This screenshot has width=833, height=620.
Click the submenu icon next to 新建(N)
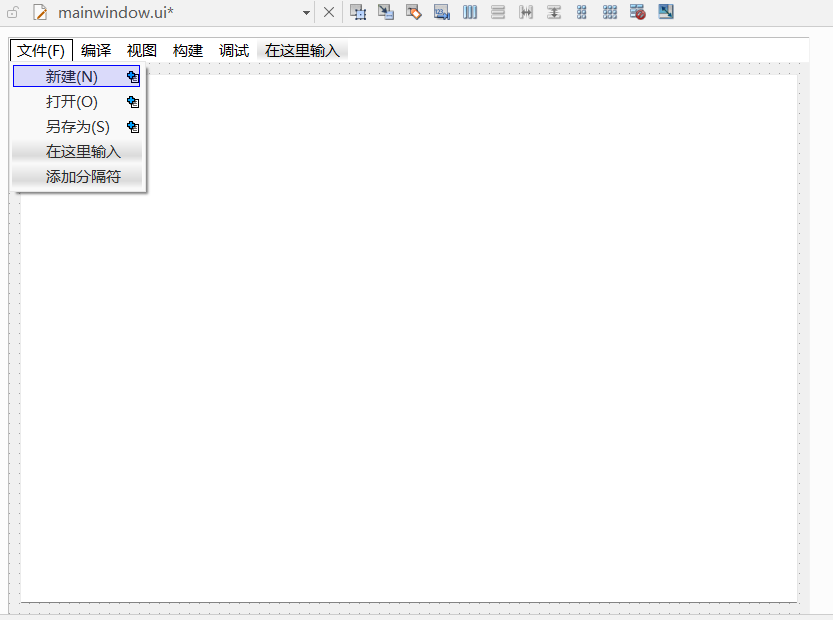[133, 77]
